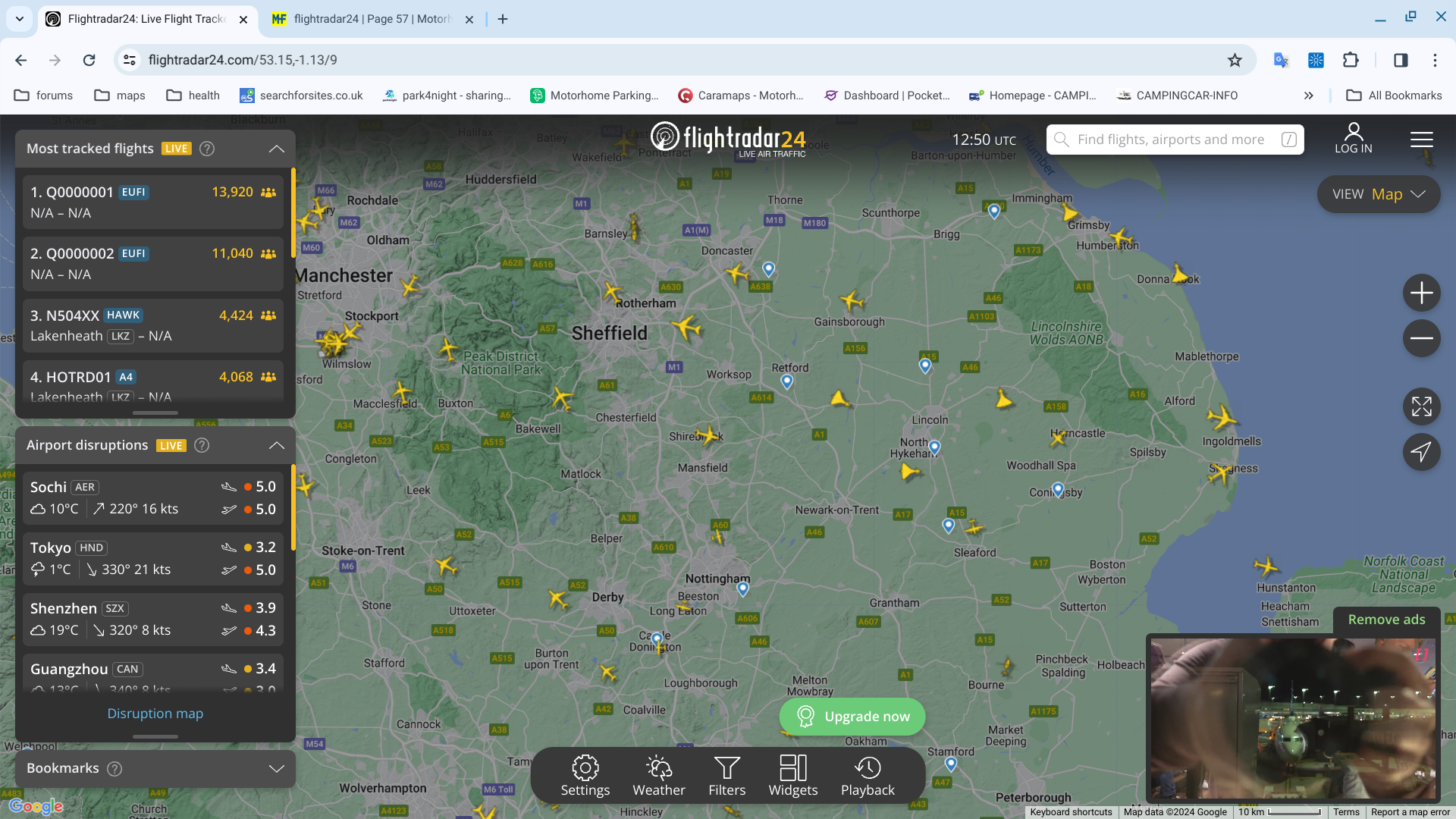This screenshot has width=1456, height=819.
Task: Open help for Airport disruptions
Action: 202,445
